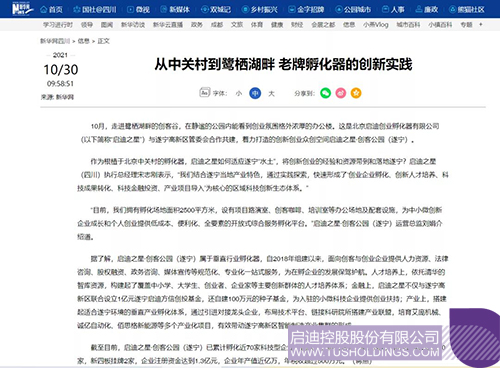500x368 pixels.
Task: Open the 熊猫社区 menu item
Action: click(467, 10)
